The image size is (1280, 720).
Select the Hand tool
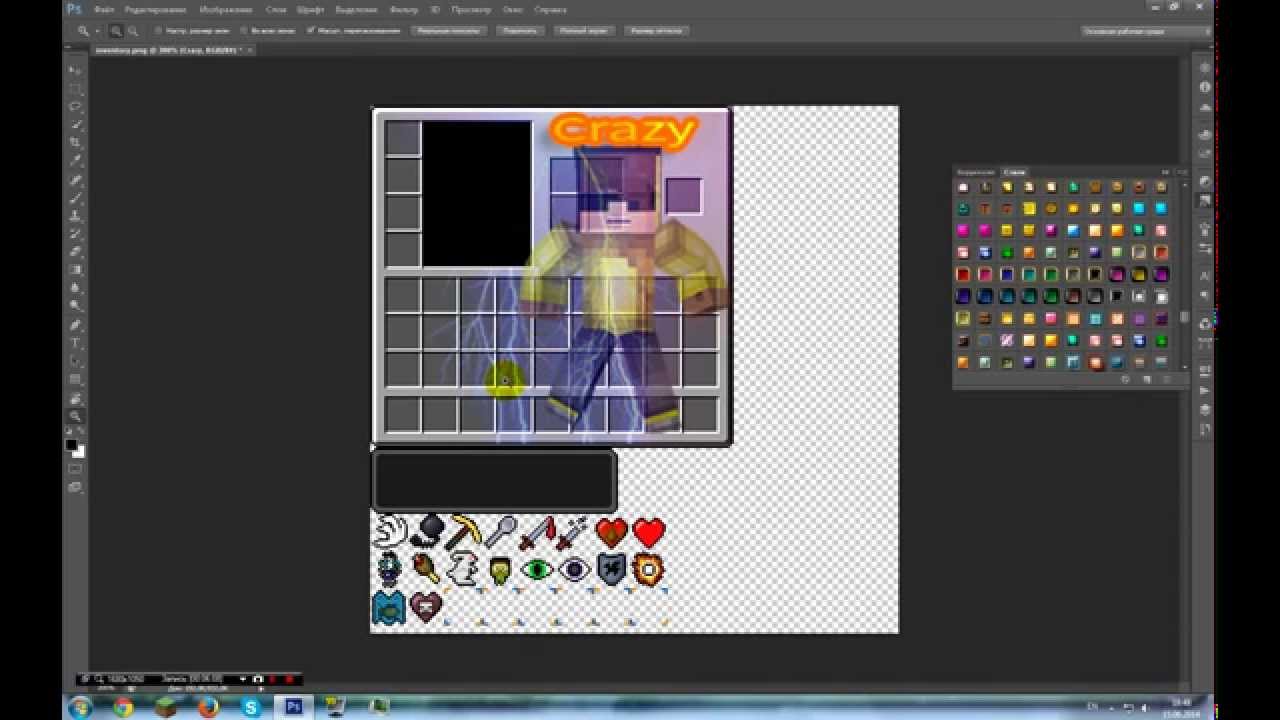coord(75,399)
